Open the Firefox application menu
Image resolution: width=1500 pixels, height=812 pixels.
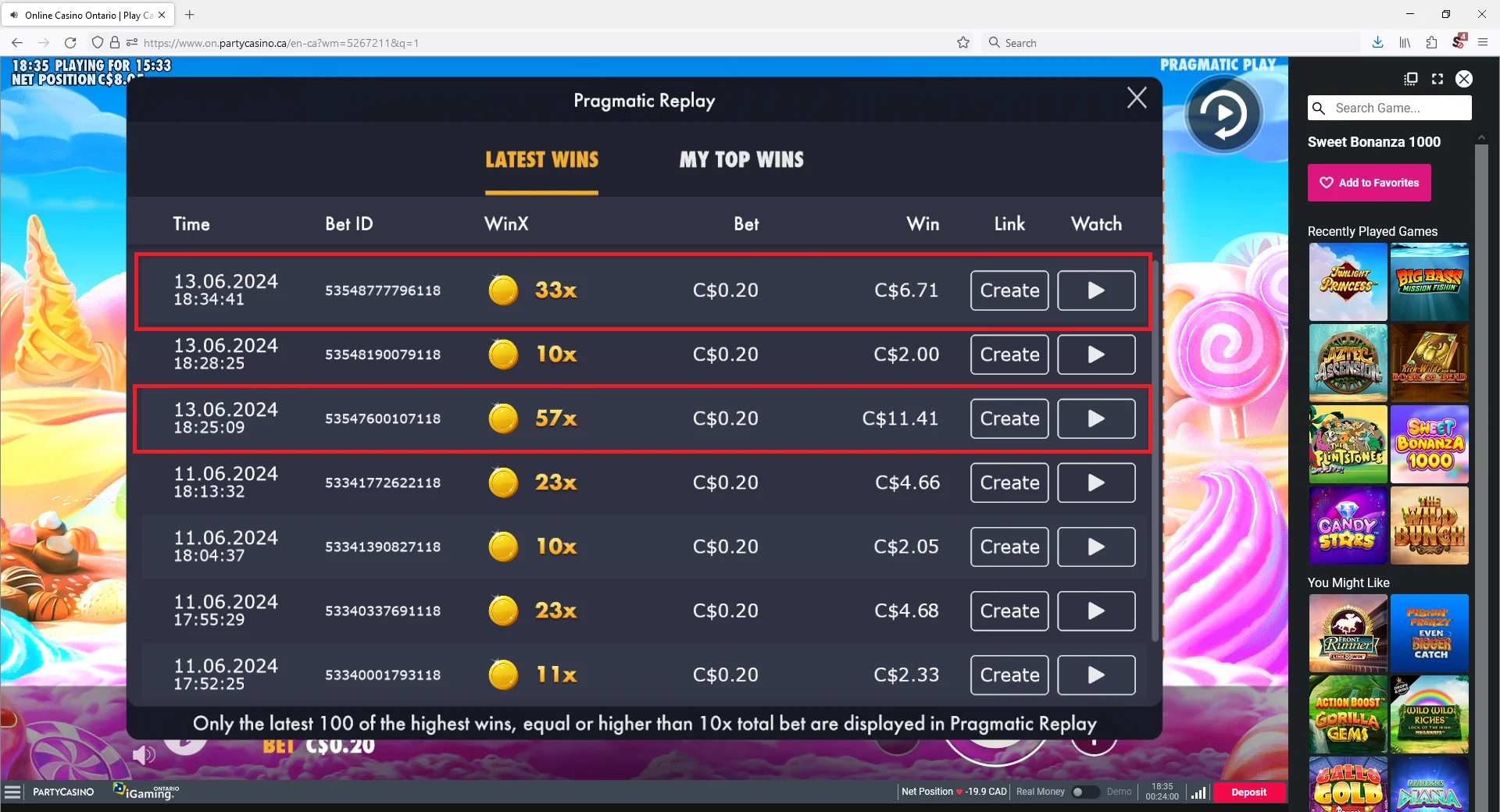point(1483,43)
